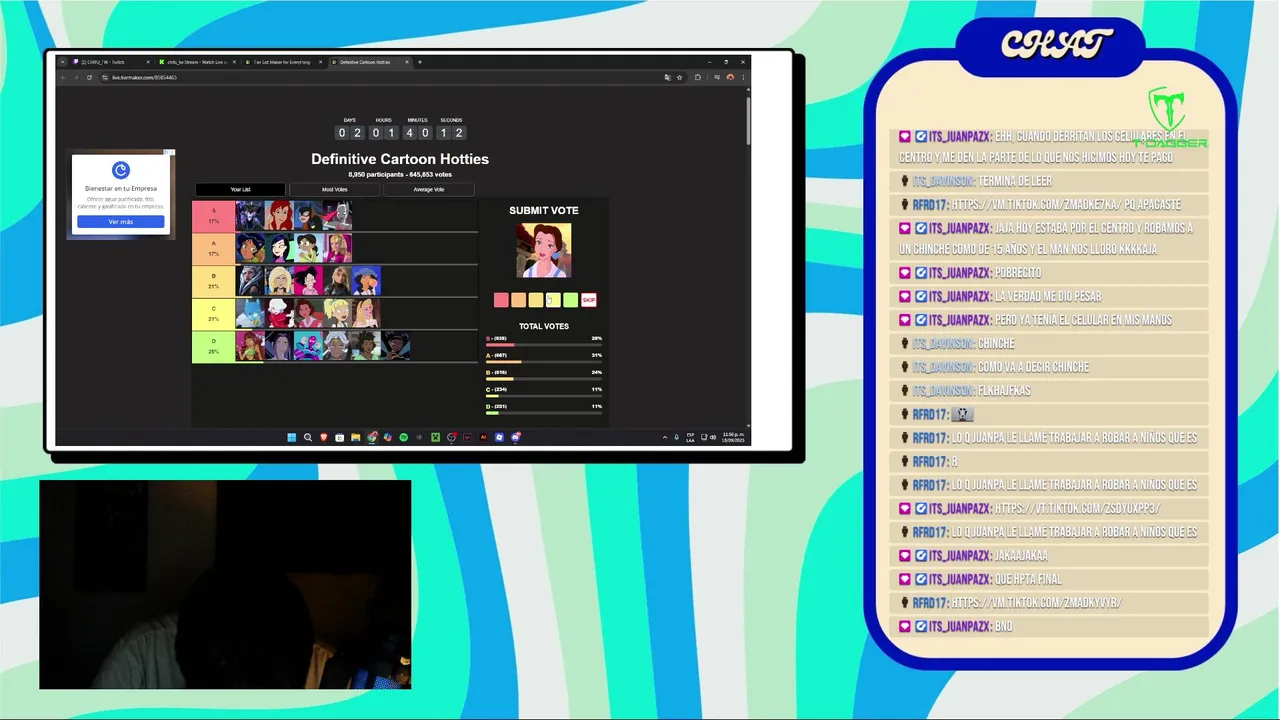
Task: Click chat message 'JAKAAJAKAA'
Action: [1021, 556]
